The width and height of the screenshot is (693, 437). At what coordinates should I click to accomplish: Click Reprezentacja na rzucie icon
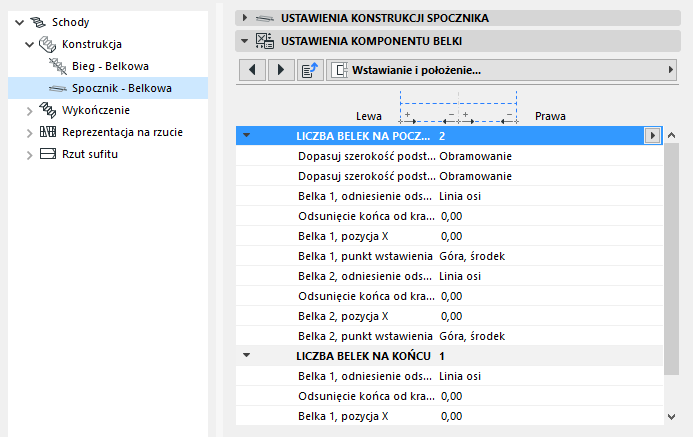point(48,132)
